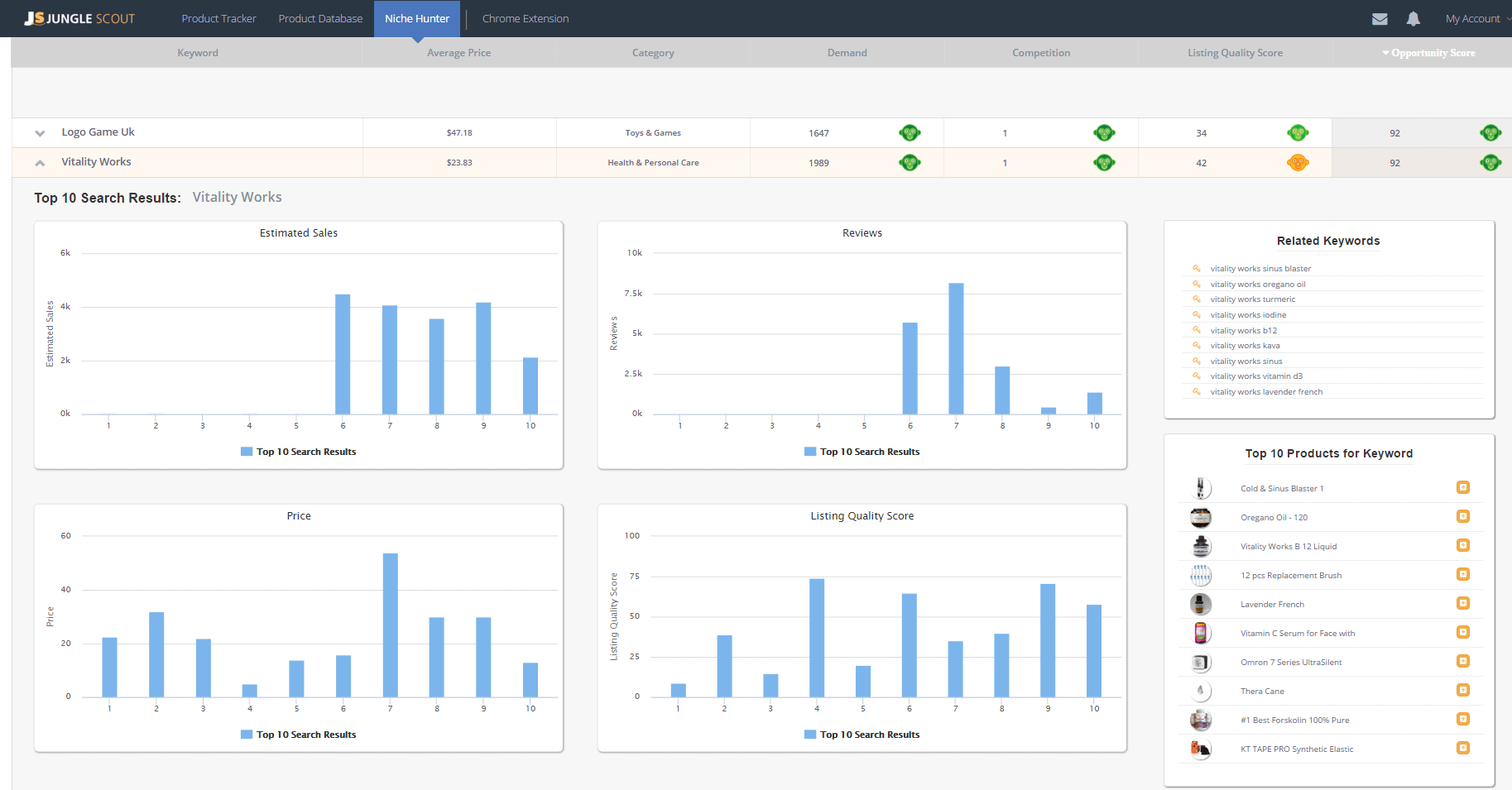Open related keyword vitality works lavender french
Viewport: 1512px width, 790px height.
pyautogui.click(x=1266, y=391)
